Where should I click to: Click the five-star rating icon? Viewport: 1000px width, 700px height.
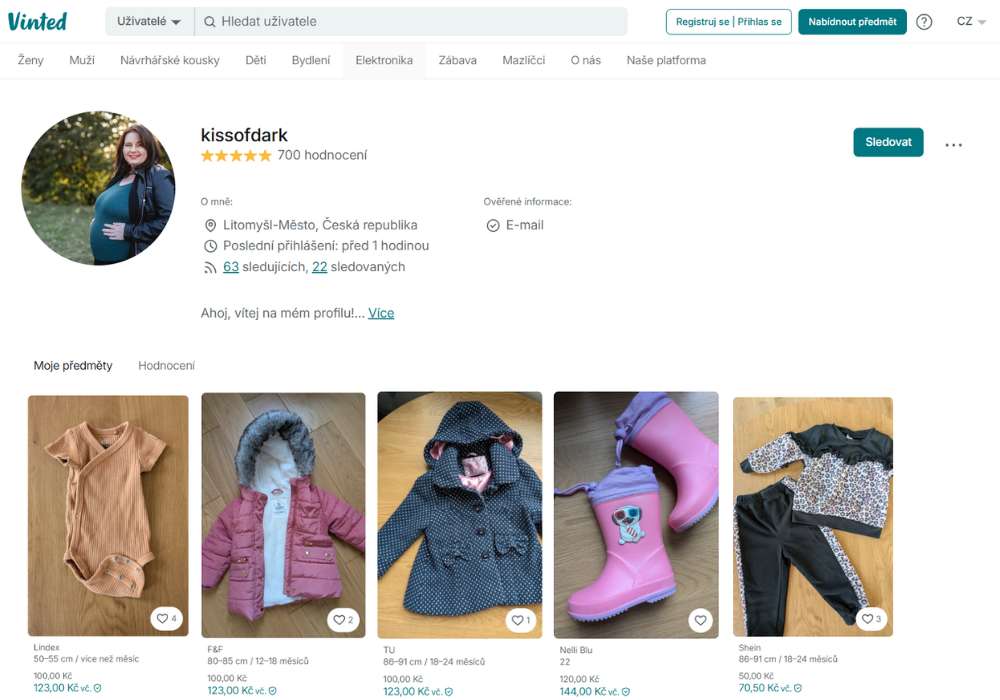click(234, 155)
